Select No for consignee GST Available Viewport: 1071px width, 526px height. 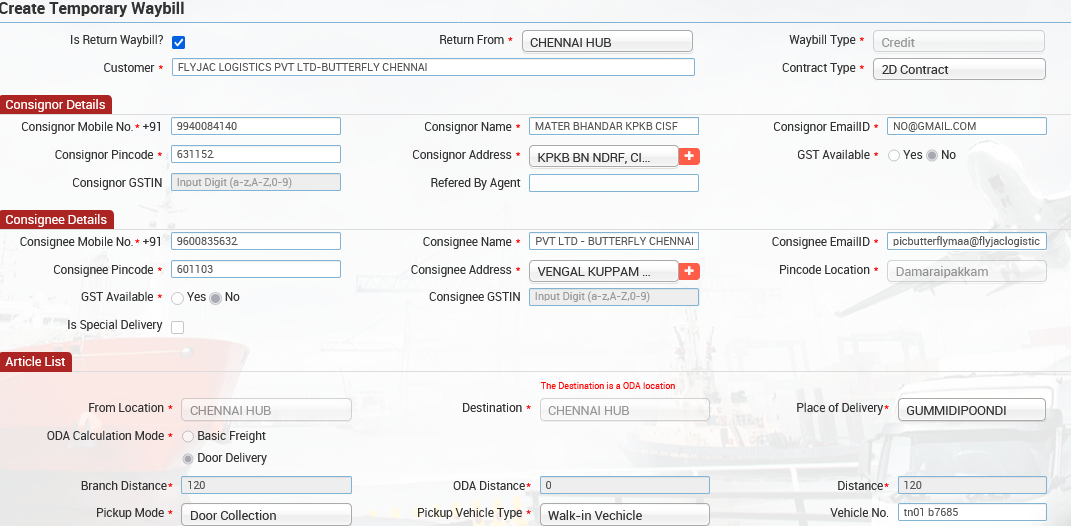215,298
